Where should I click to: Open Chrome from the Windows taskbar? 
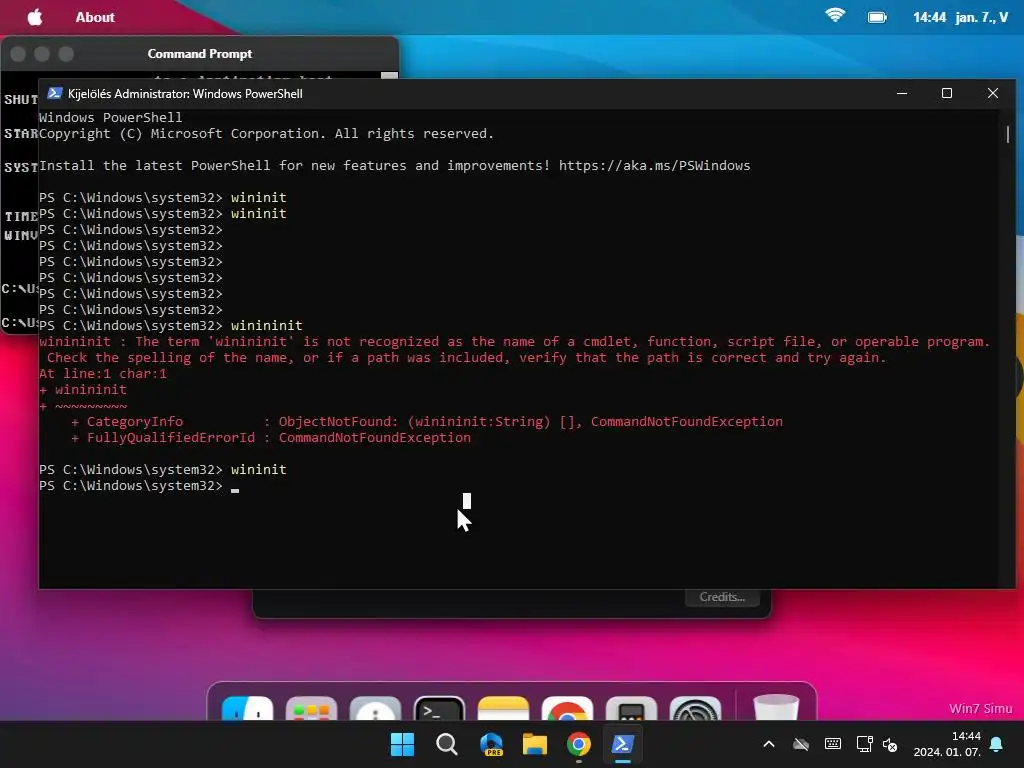click(x=579, y=744)
